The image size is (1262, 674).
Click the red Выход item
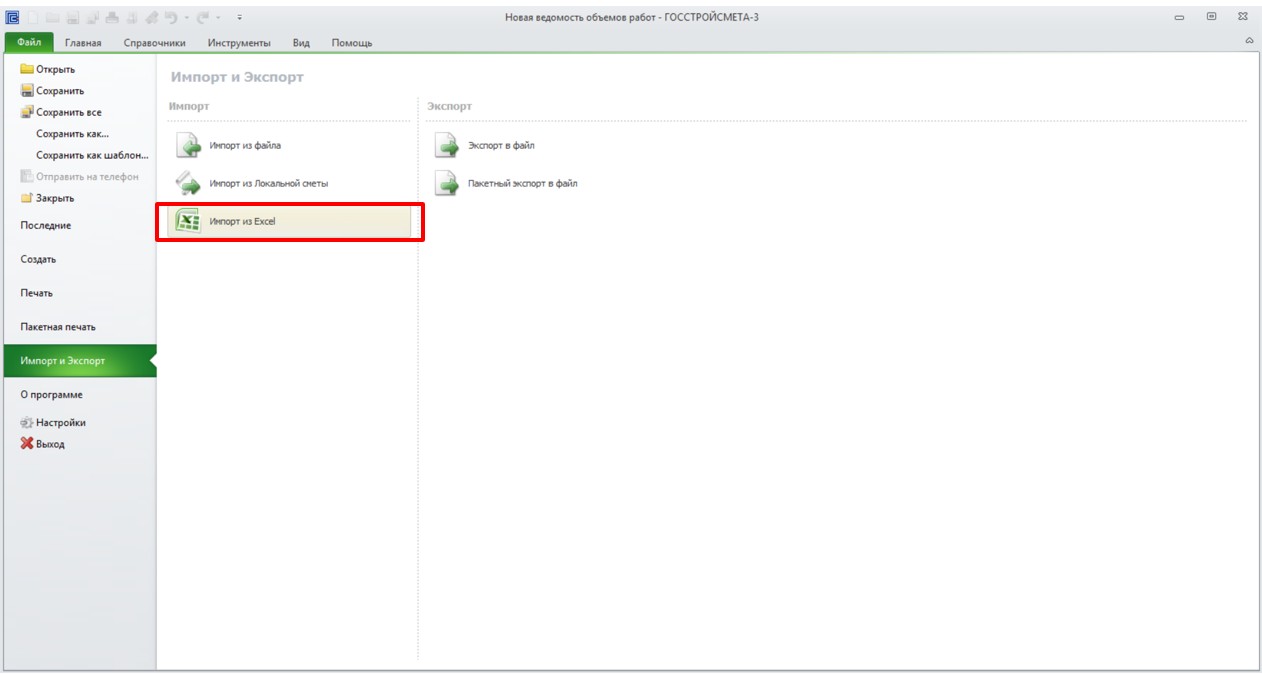pyautogui.click(x=43, y=444)
